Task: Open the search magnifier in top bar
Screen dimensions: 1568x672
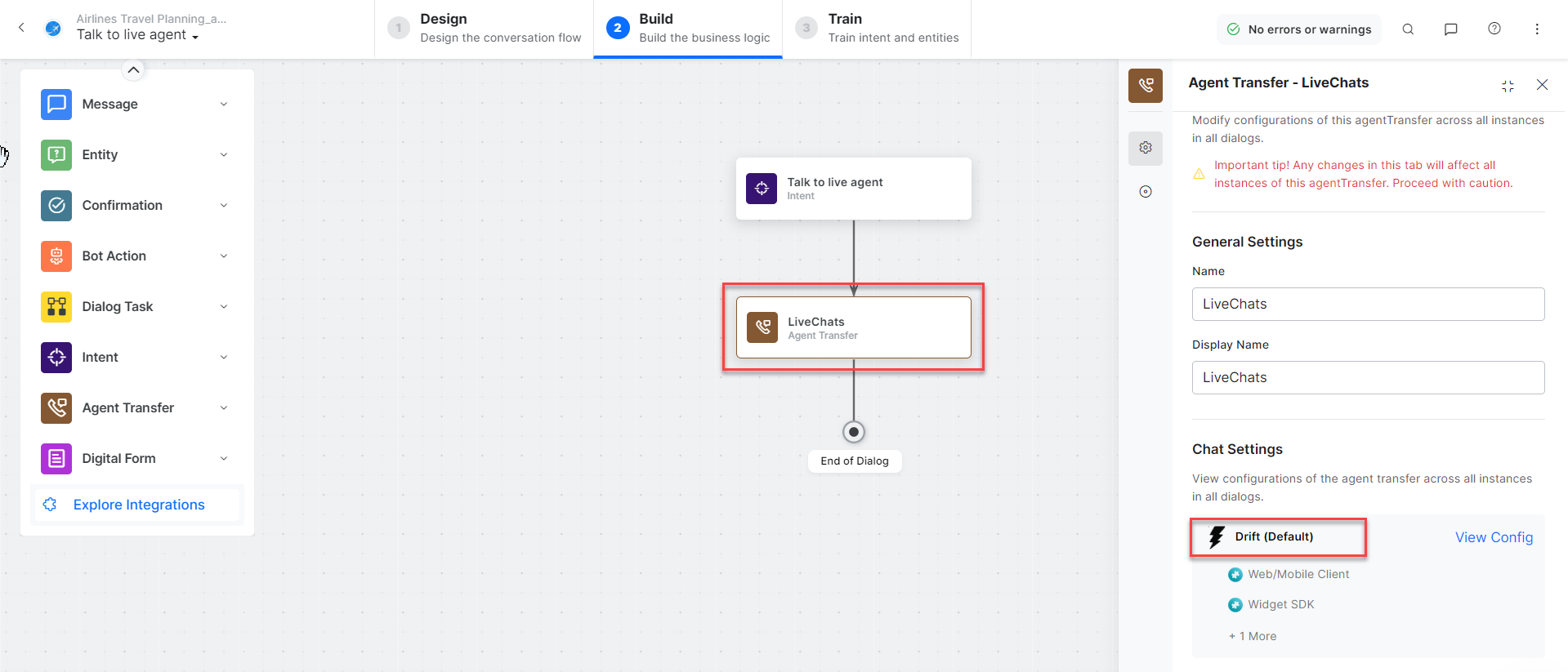Action: 1408,29
